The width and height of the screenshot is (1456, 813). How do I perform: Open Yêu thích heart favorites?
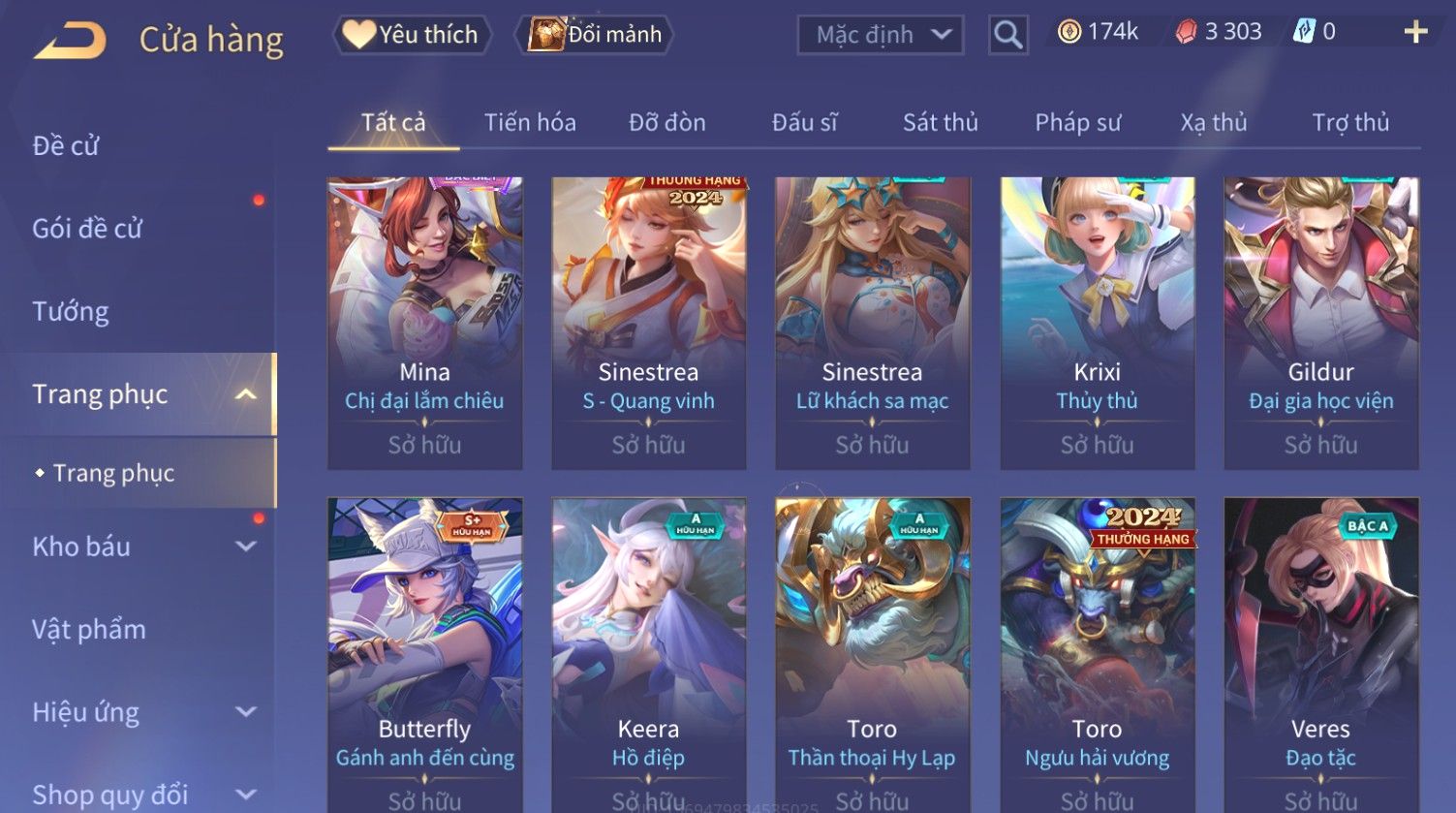pyautogui.click(x=413, y=35)
